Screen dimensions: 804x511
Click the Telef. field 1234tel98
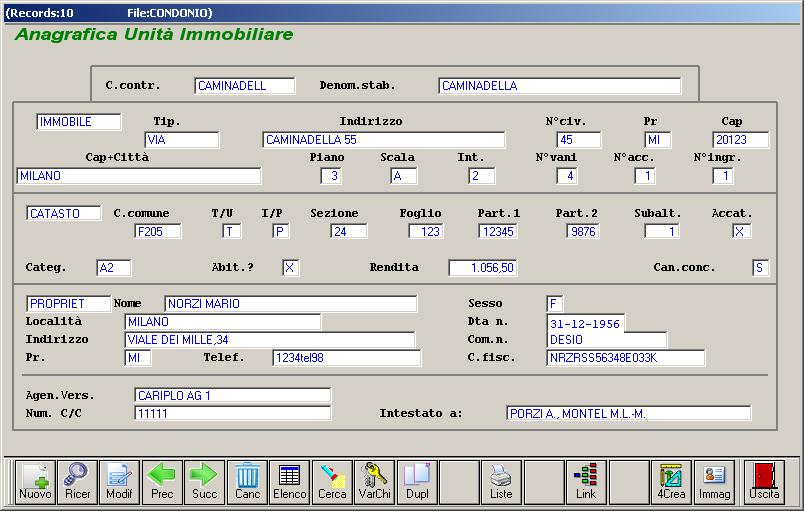(x=347, y=357)
